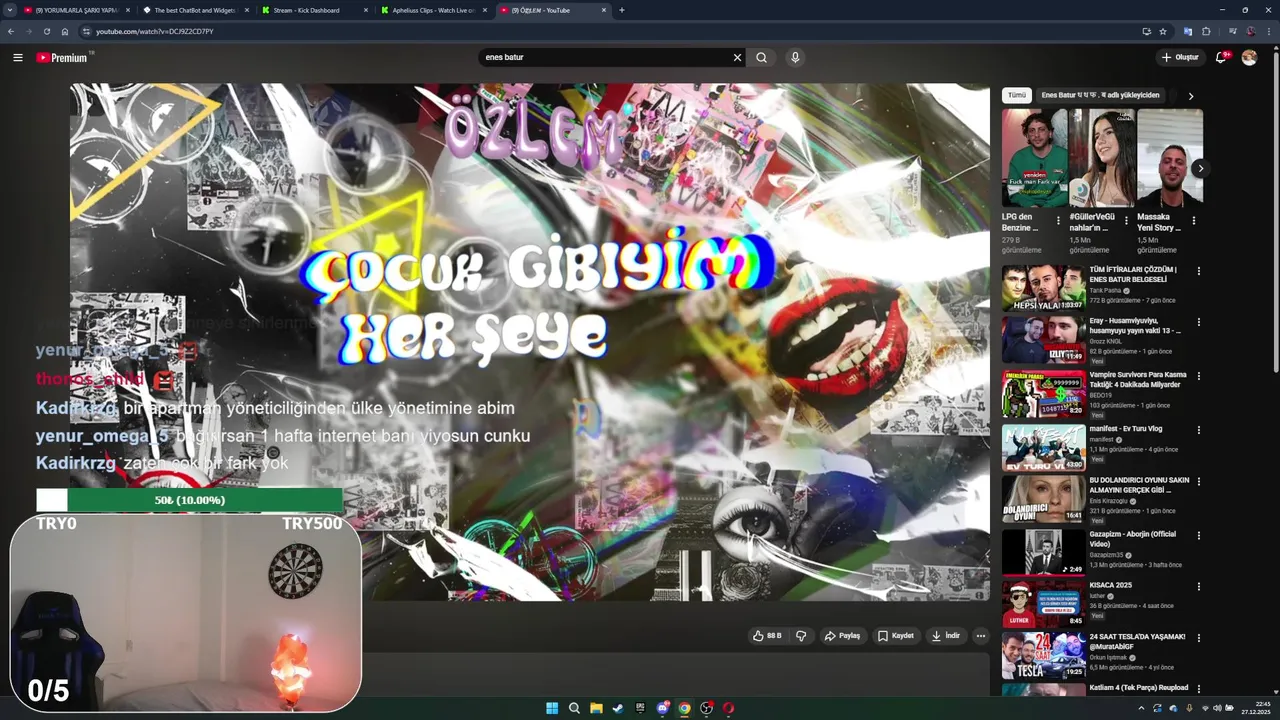This screenshot has width=1280, height=720.
Task: Open 'TÜM İFTİRALARI ÇÖZDÜM' video title
Action: [x=1133, y=274]
